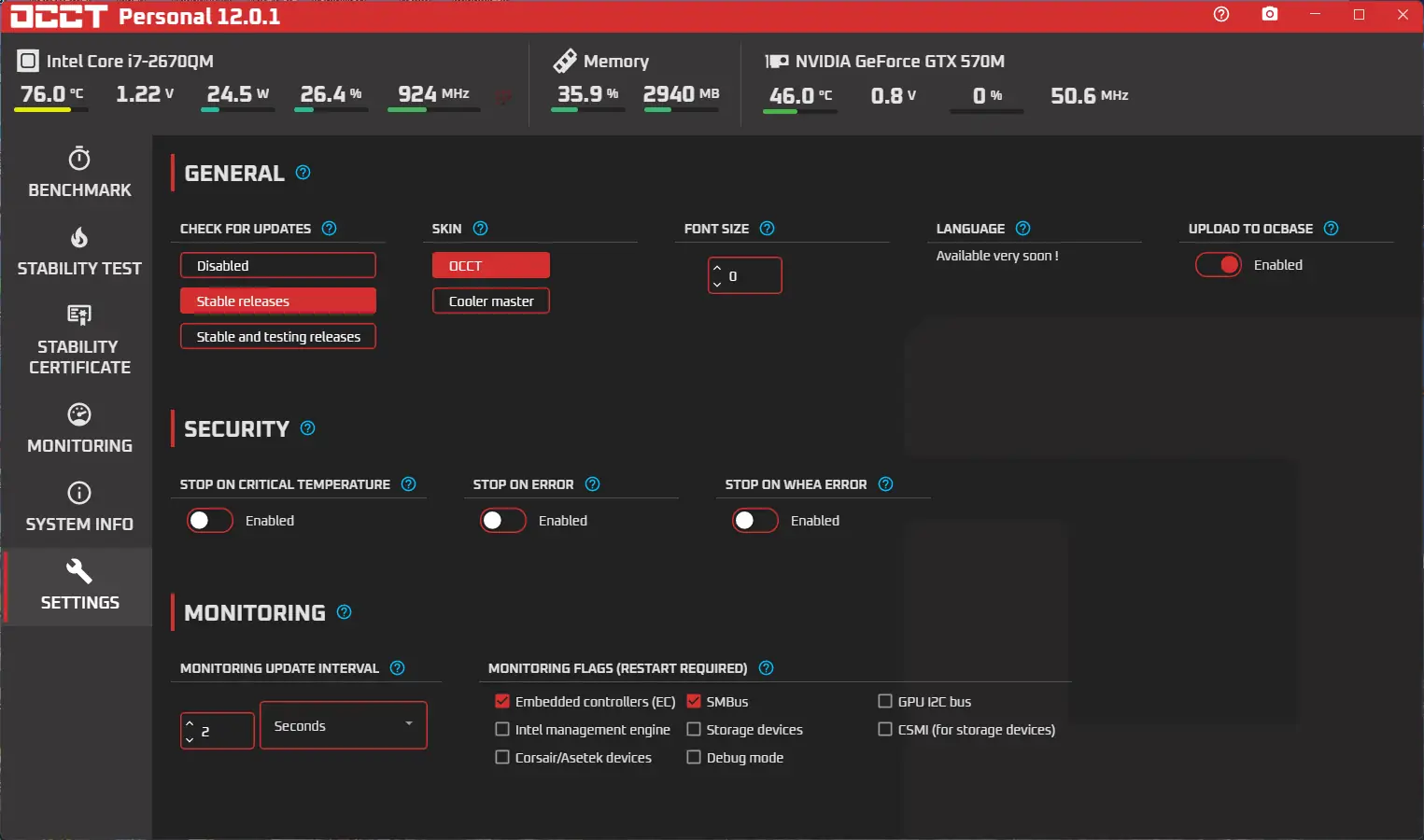Screen dimensions: 1424x840
Task: Click the Intel Core CPU chip icon
Action: pyautogui.click(x=28, y=62)
